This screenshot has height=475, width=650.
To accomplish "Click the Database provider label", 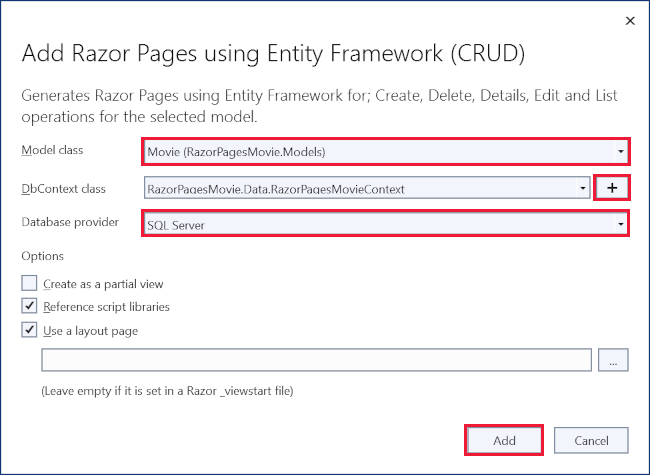I will click(70, 222).
